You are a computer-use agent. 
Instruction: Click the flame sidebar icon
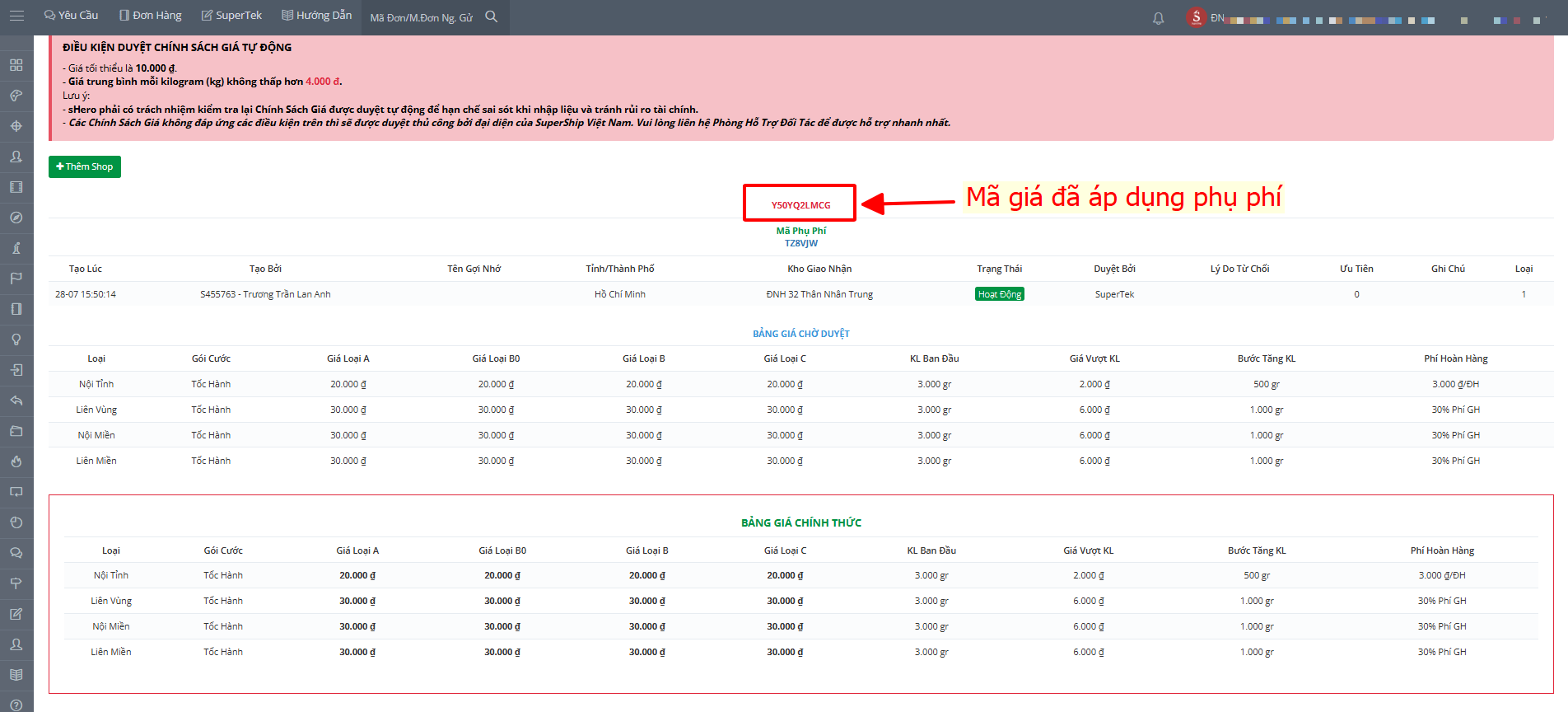click(16, 461)
